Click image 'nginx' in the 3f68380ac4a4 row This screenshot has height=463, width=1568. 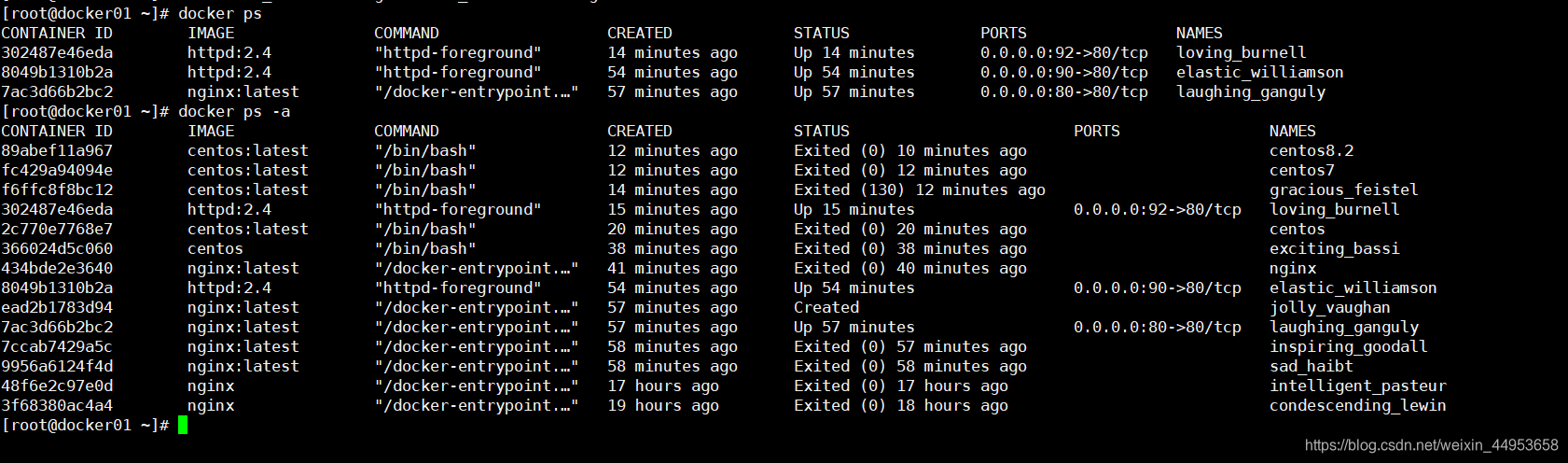211,405
